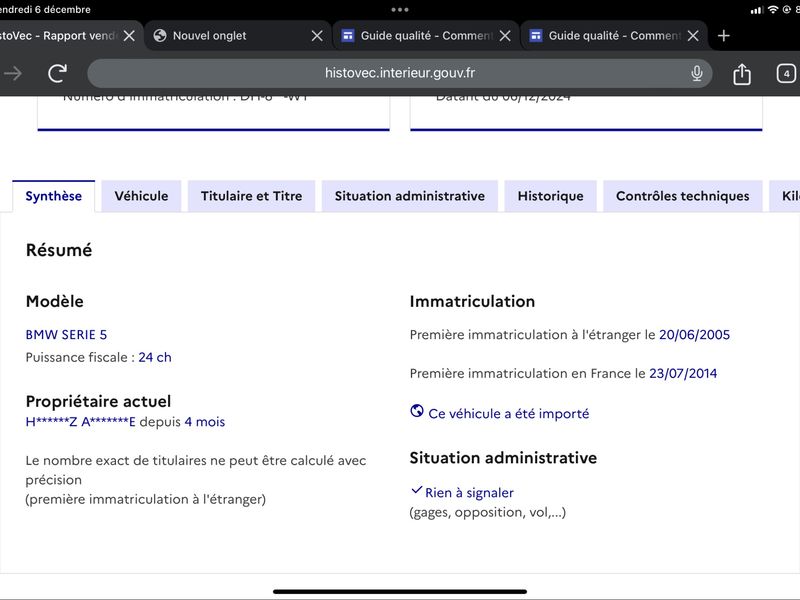Close the second Guide qualité tab
The height and width of the screenshot is (600, 800).
coord(693,36)
